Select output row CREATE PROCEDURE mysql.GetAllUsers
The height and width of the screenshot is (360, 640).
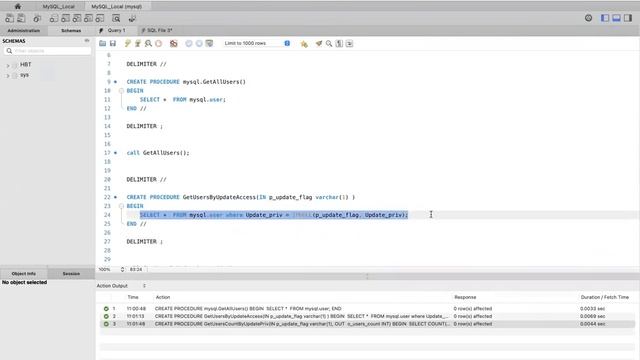(x=367, y=309)
